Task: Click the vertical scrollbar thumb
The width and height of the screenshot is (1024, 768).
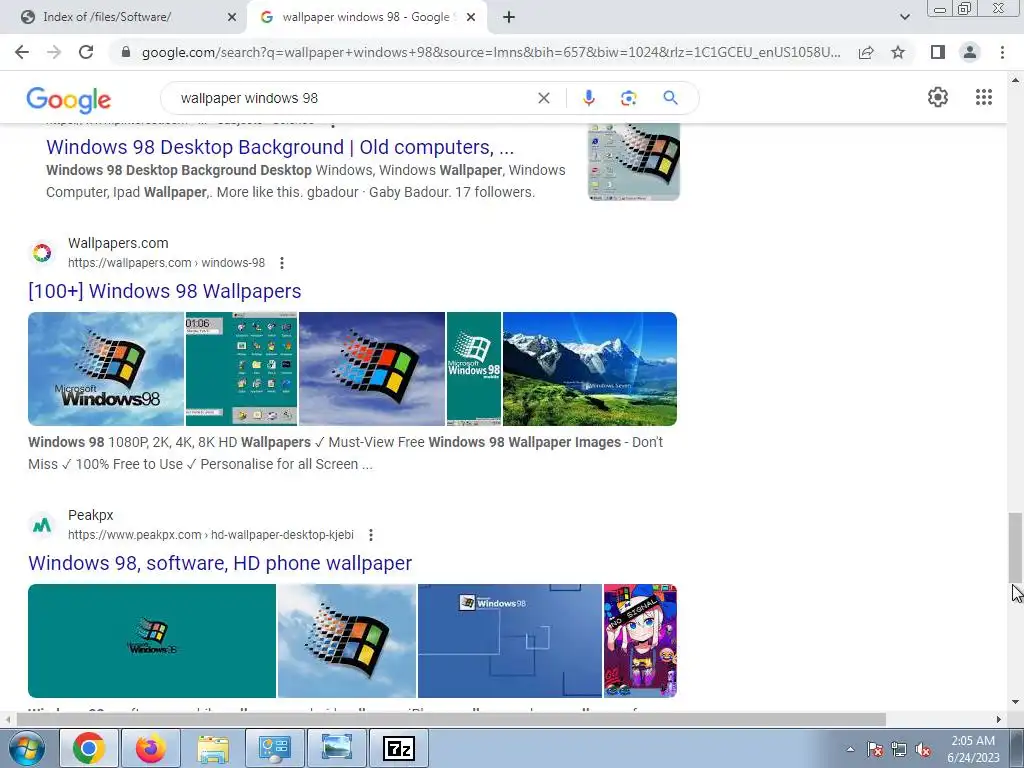Action: pos(1015,547)
